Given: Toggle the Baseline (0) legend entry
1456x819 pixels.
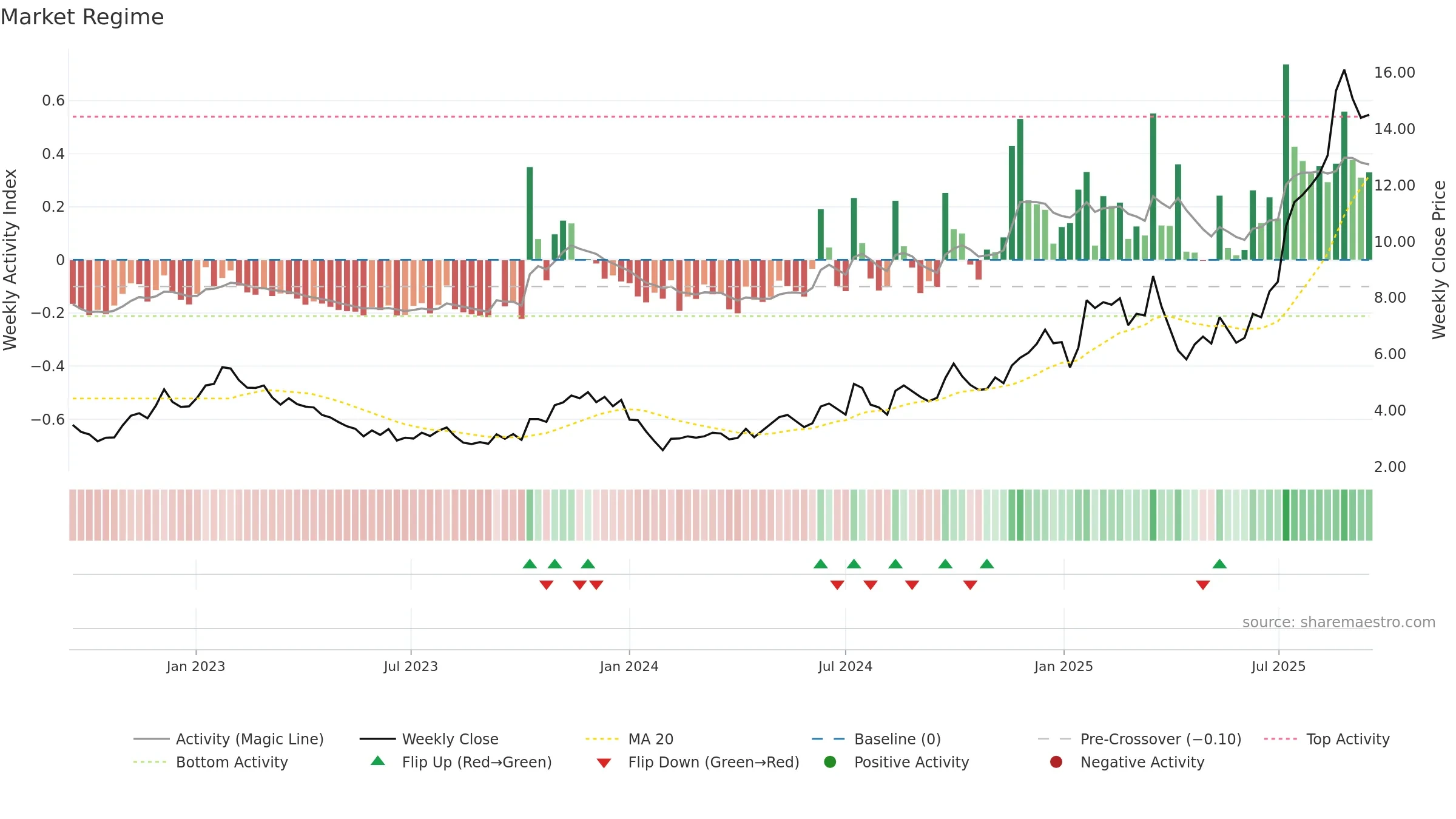Looking at the screenshot, I should [876, 739].
